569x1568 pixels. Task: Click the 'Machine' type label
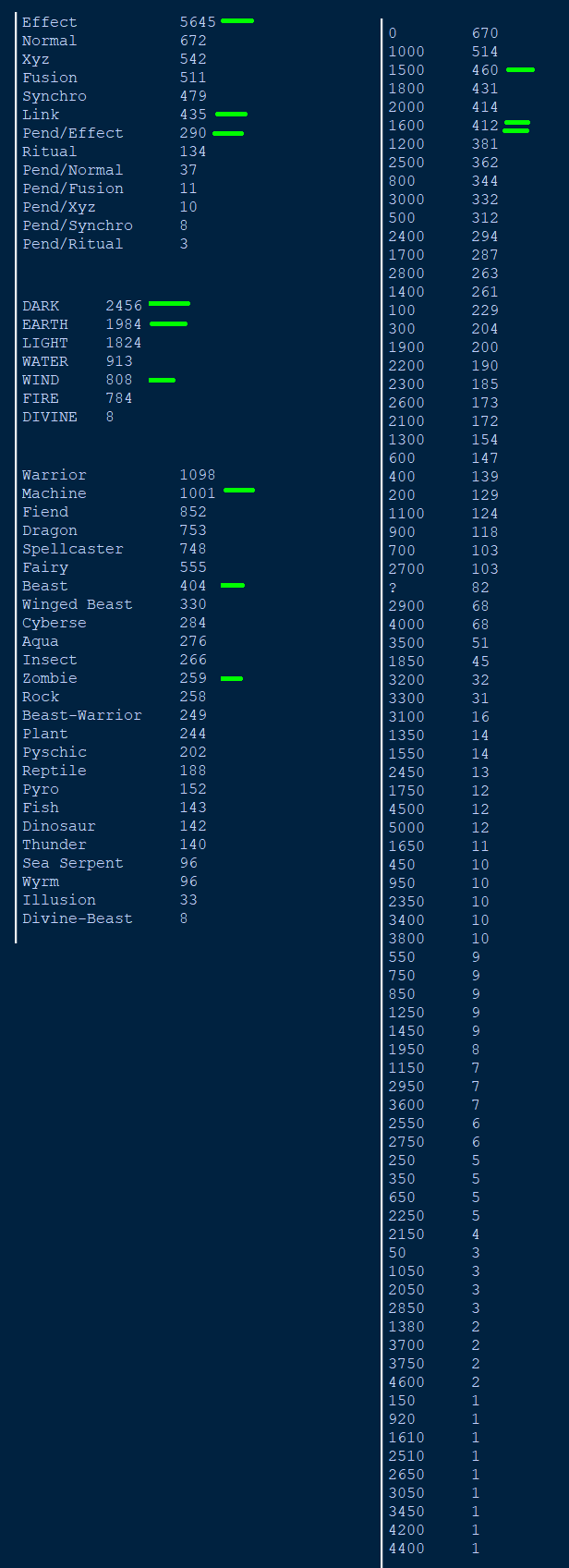tap(54, 493)
